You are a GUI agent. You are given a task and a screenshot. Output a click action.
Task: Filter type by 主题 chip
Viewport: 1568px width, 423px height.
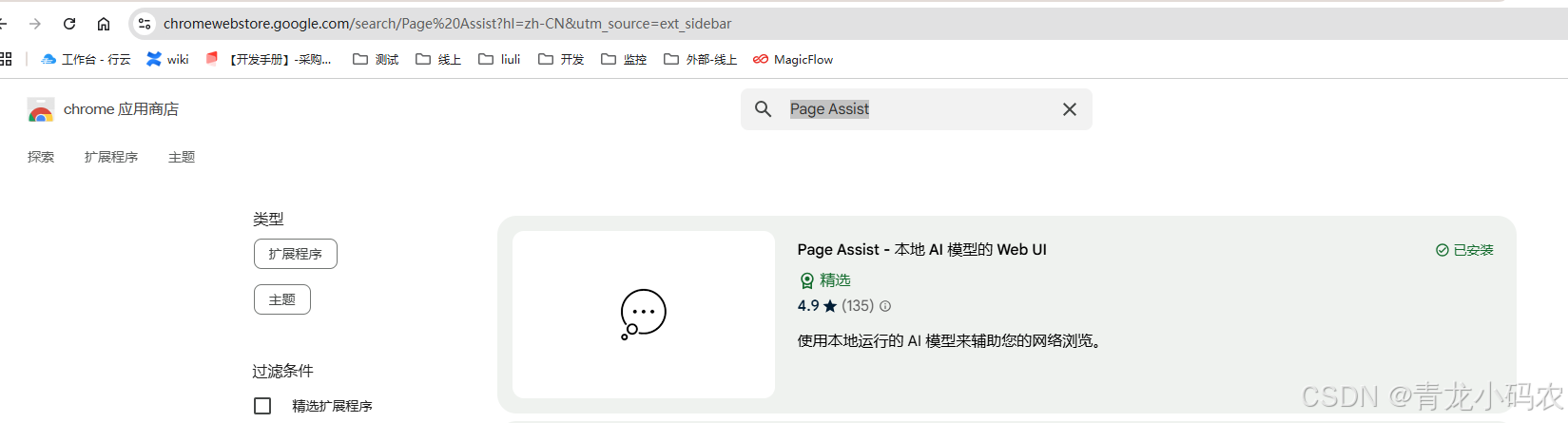point(282,299)
